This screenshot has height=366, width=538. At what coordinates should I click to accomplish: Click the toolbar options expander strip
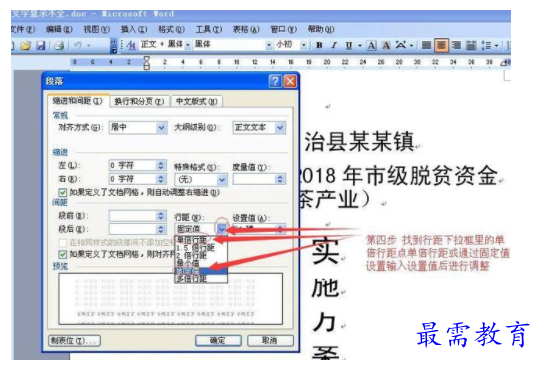click(x=114, y=45)
